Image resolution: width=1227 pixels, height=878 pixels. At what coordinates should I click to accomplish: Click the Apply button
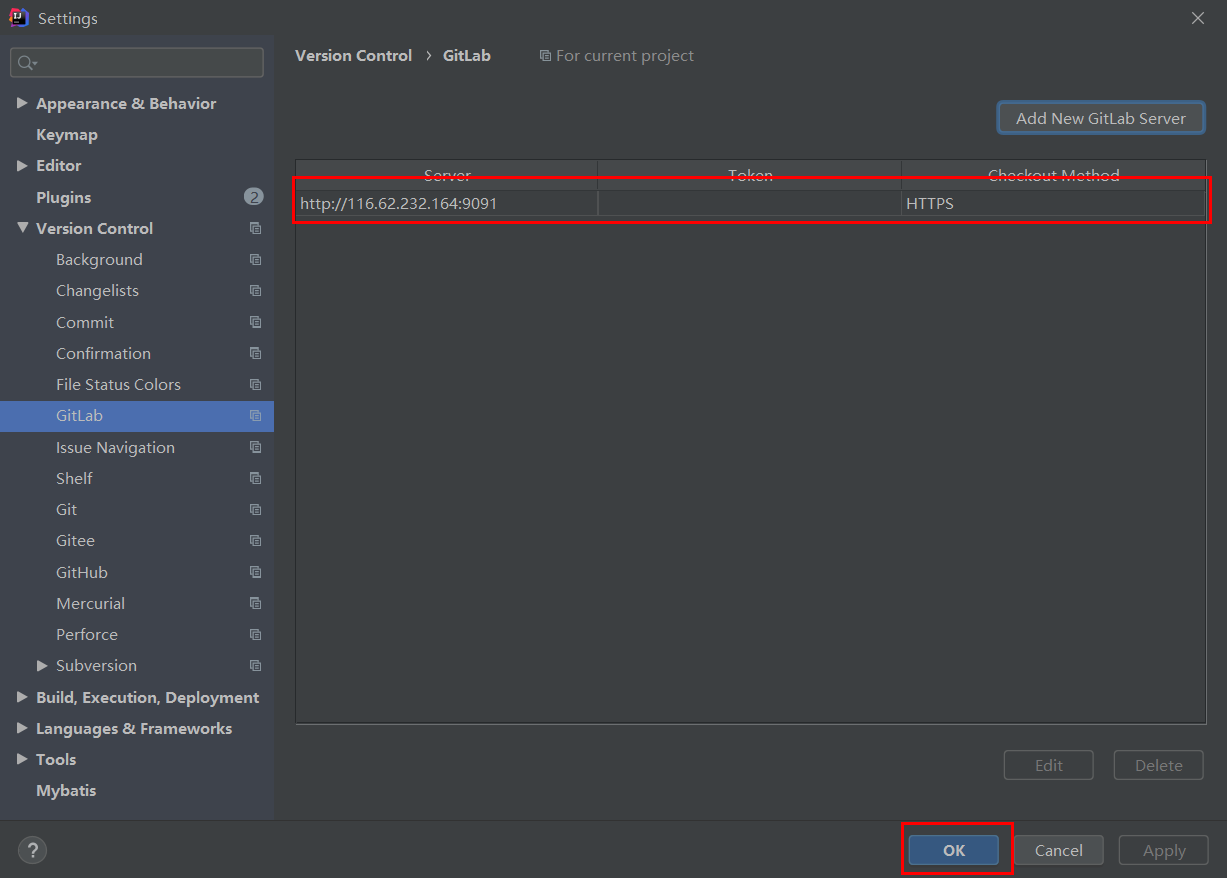click(x=1164, y=850)
